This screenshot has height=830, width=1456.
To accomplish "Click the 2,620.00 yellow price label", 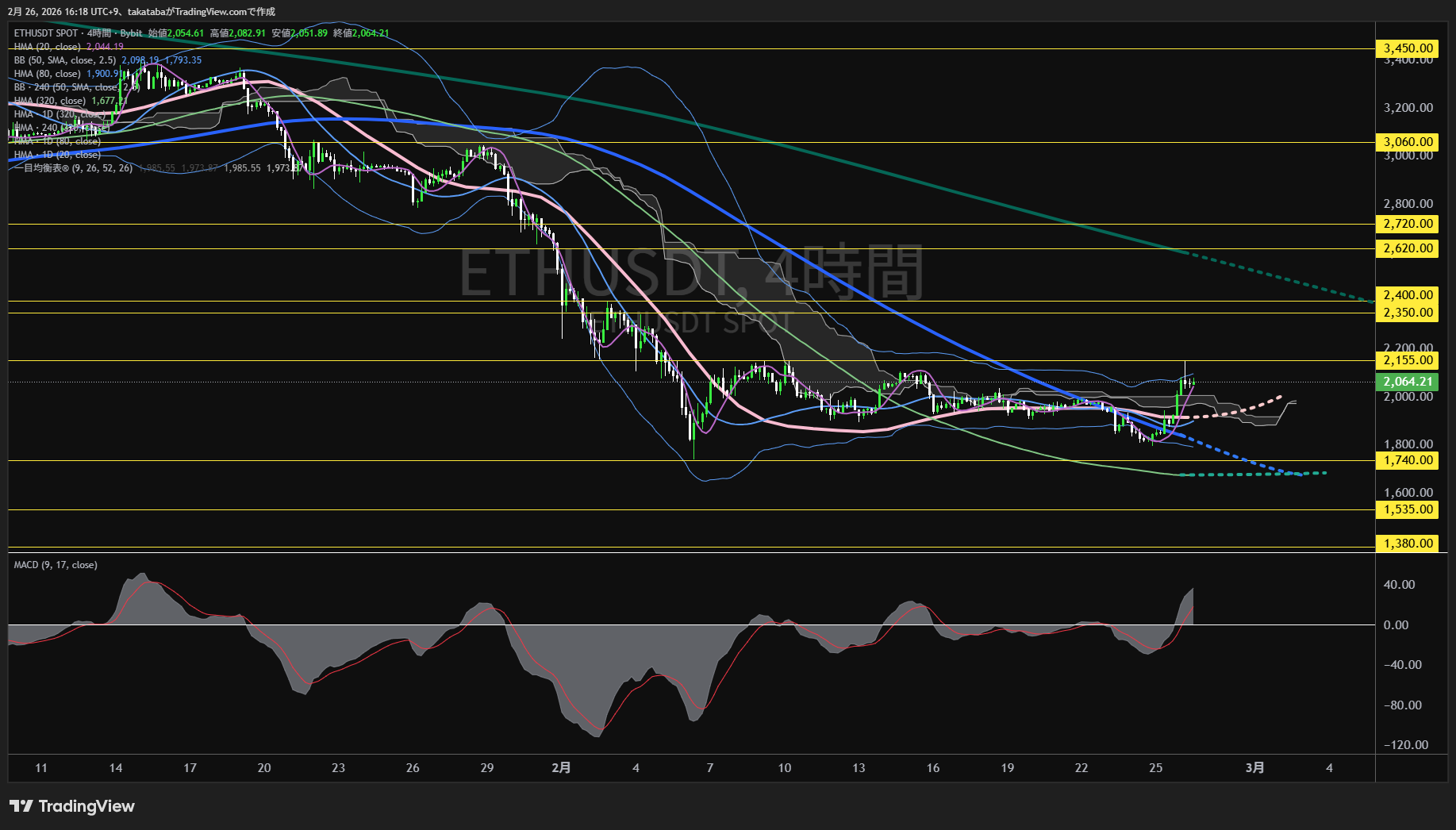I will click(x=1408, y=248).
